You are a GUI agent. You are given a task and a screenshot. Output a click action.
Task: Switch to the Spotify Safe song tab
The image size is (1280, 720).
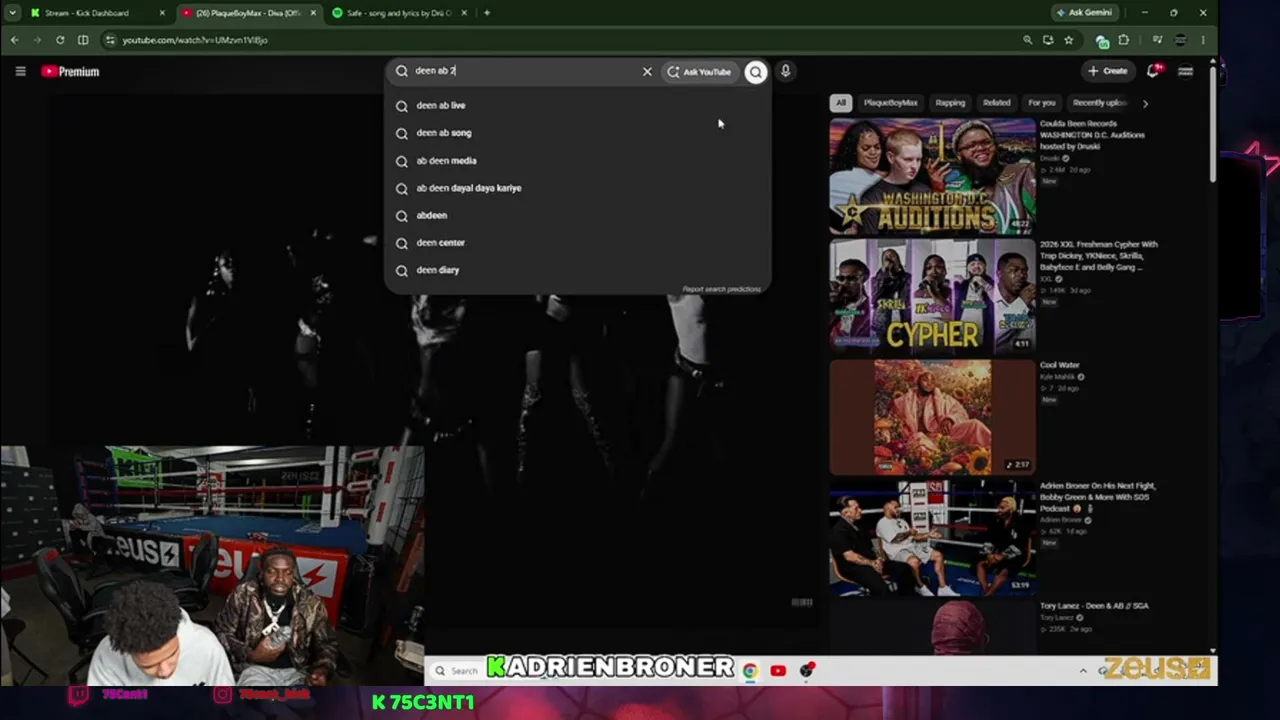click(x=400, y=13)
